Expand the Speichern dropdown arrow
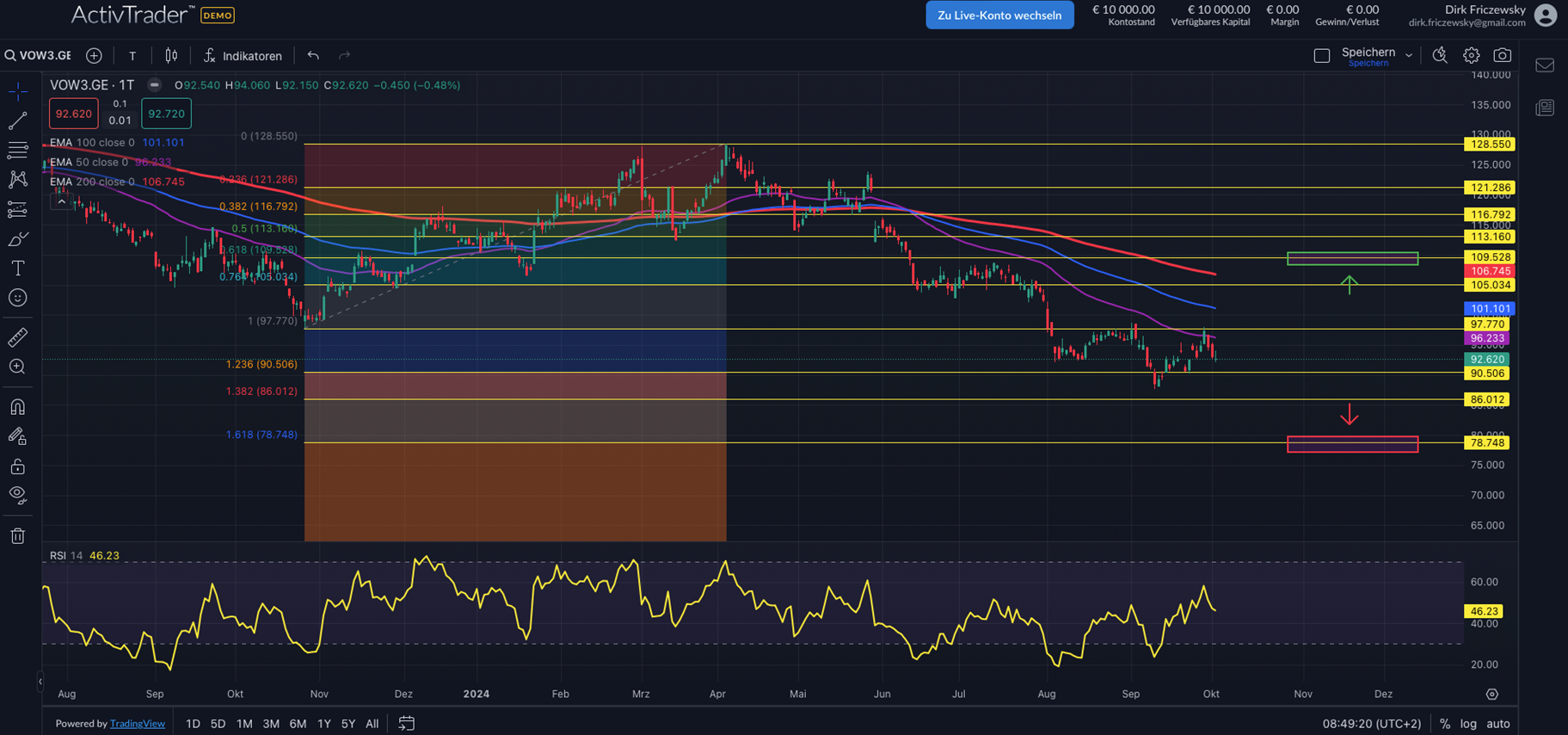The height and width of the screenshot is (735, 1568). (1409, 55)
